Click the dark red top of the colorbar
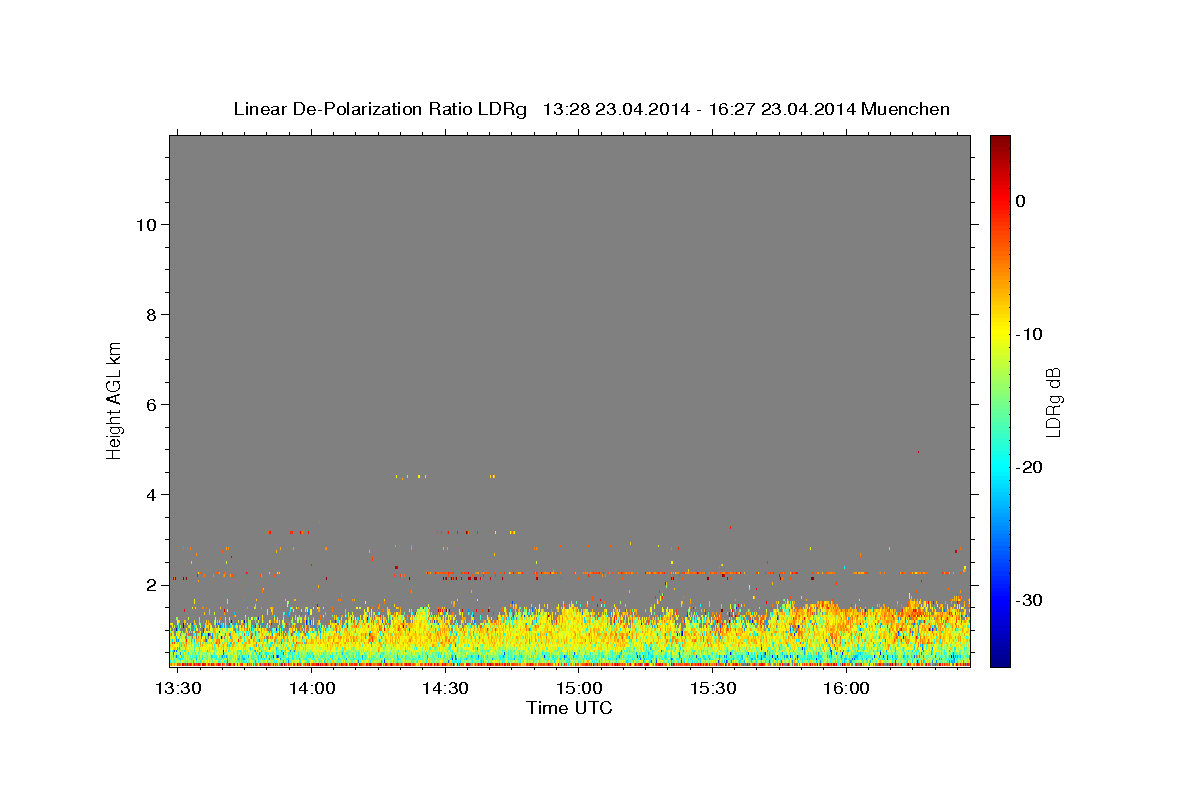Screen dimensions: 1200x800 1000,145
